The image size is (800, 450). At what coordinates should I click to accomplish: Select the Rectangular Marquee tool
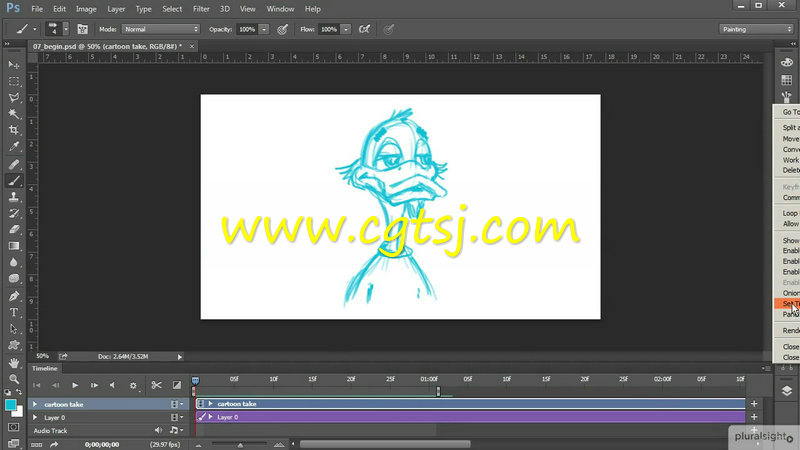(x=14, y=81)
